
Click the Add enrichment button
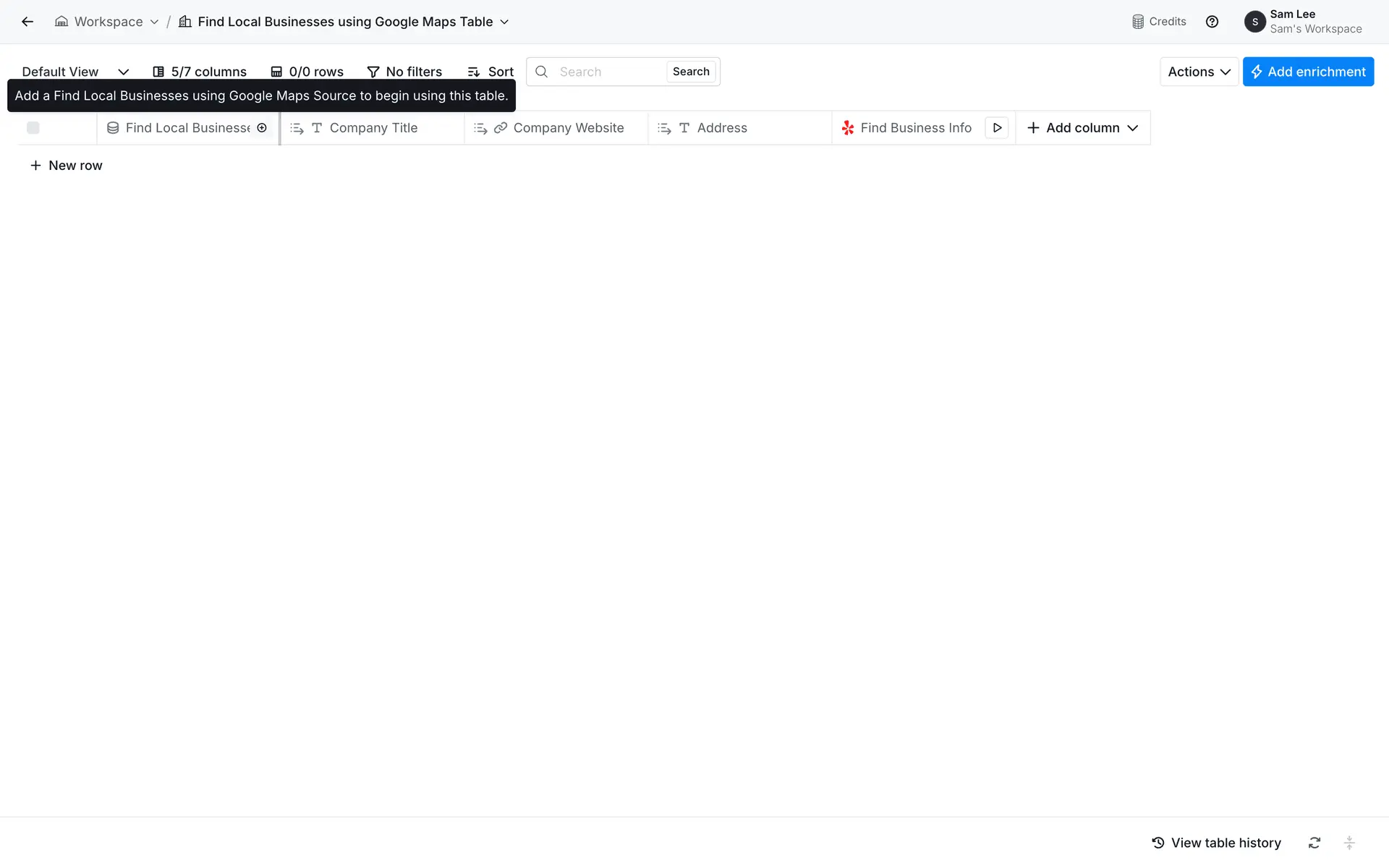tap(1308, 72)
